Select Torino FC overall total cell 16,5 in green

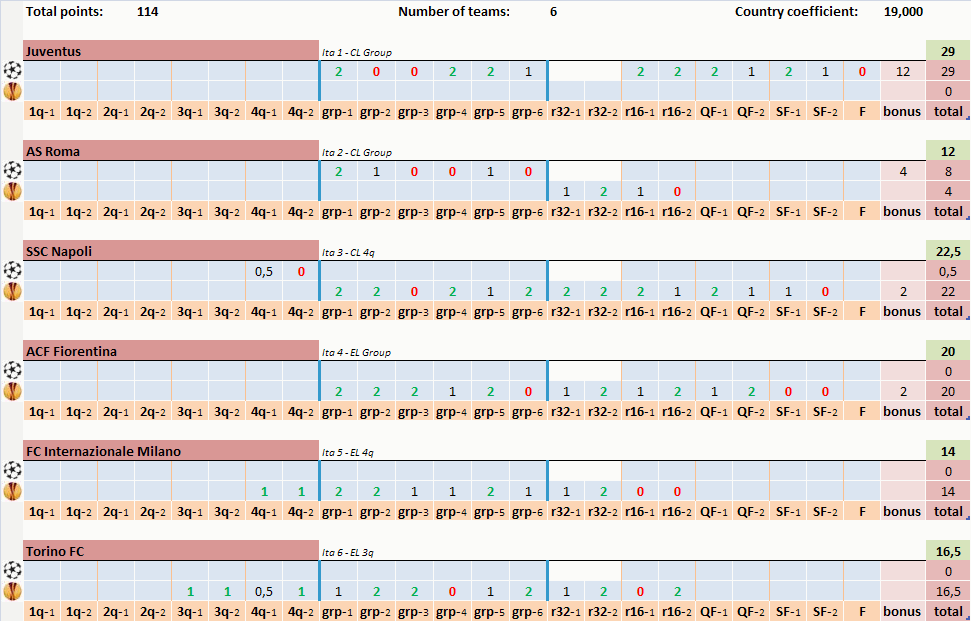948,550
